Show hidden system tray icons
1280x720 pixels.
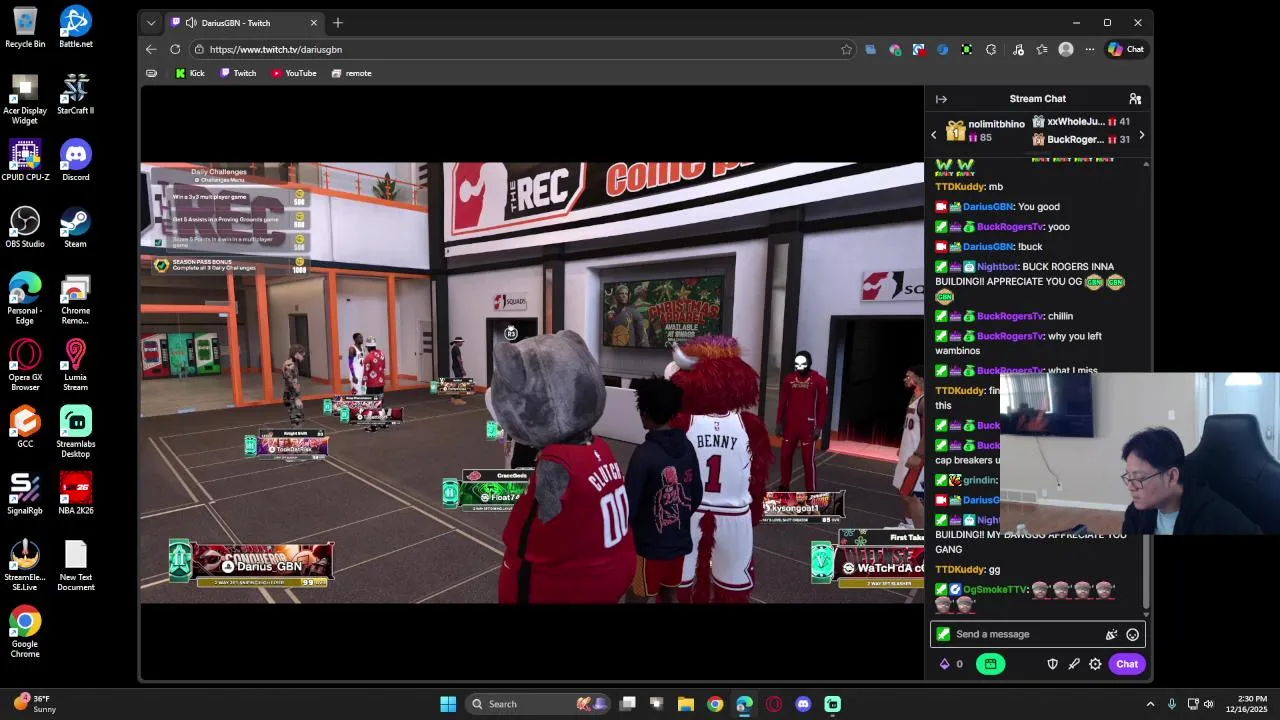(1150, 704)
